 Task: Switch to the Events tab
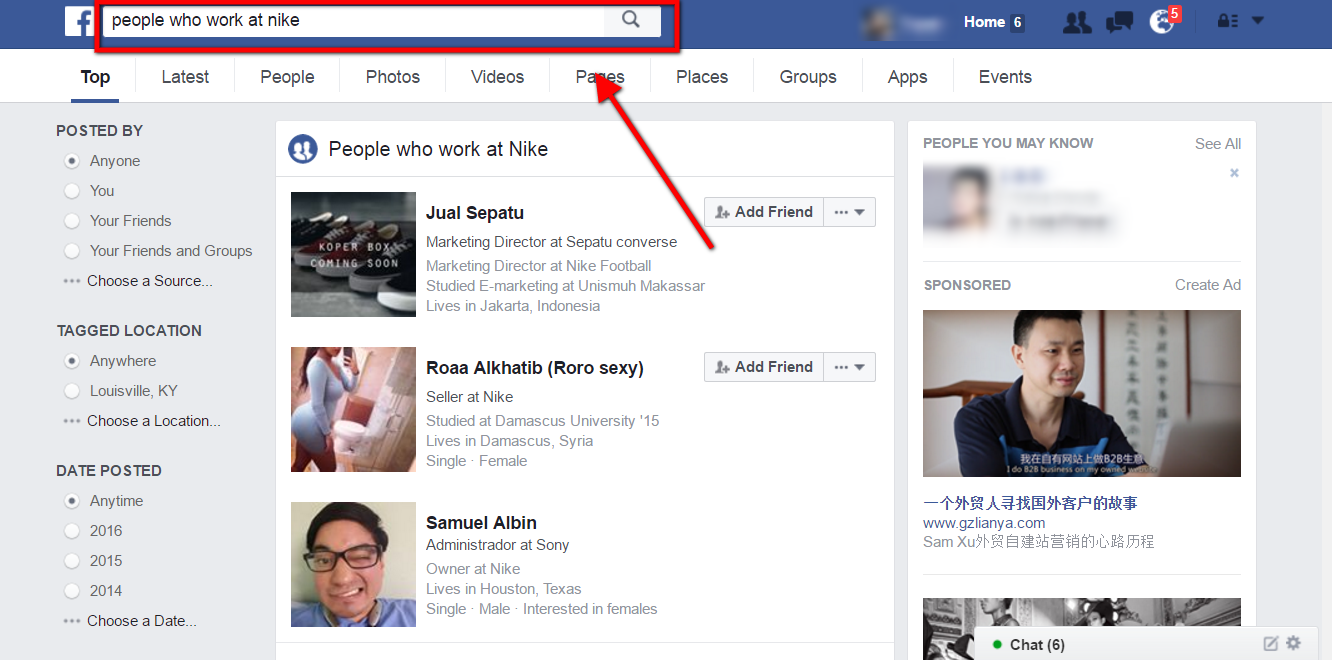click(x=1005, y=77)
